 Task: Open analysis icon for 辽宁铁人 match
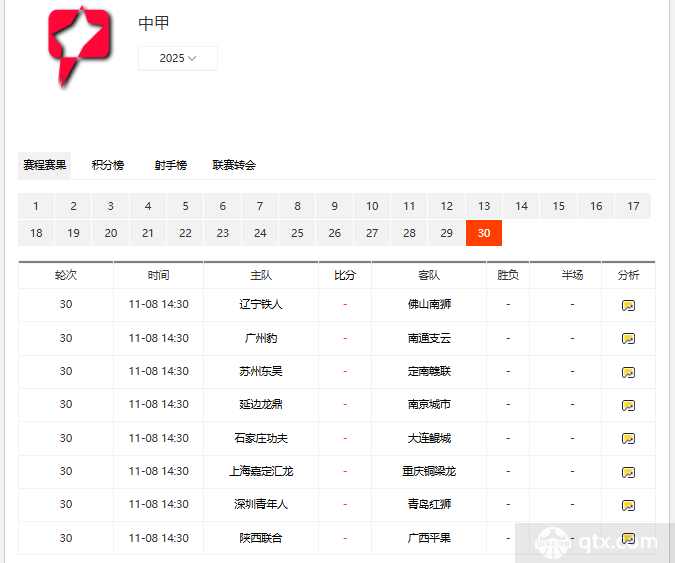tap(628, 305)
